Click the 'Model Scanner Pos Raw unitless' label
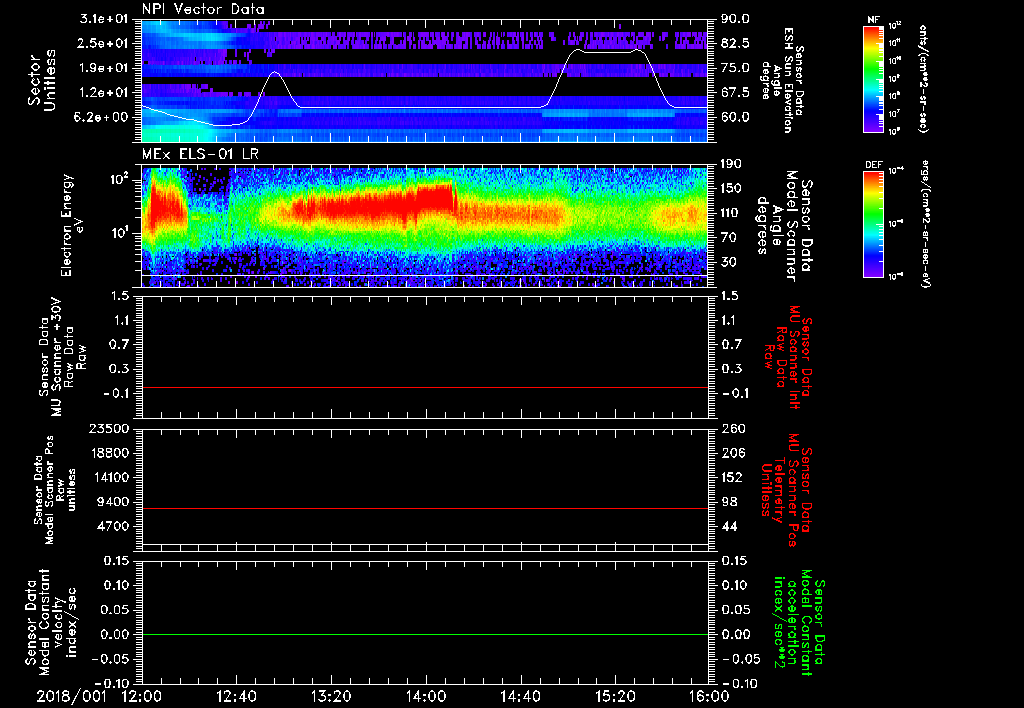The image size is (1024, 708). point(56,490)
